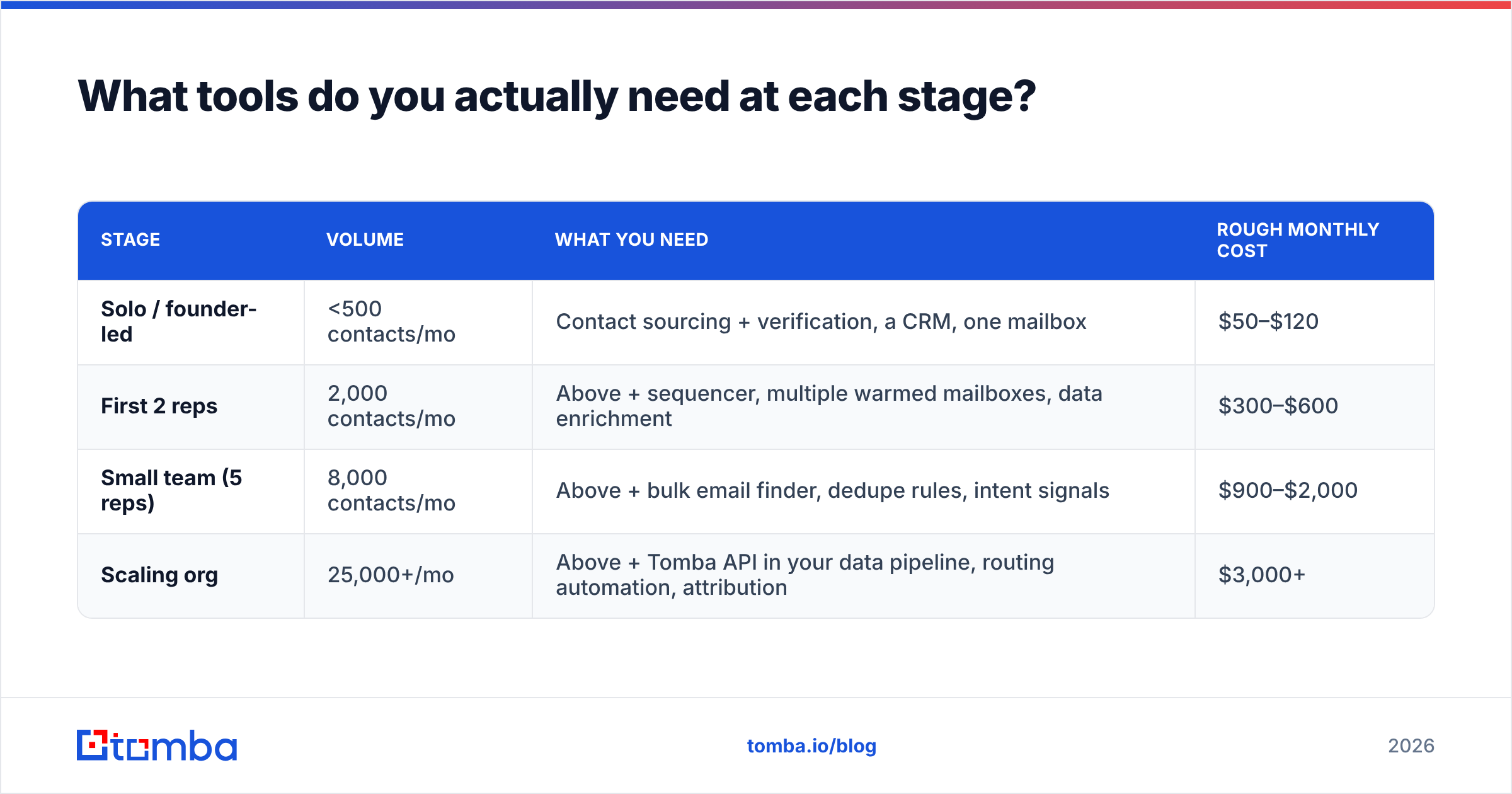
Task: Click the Contact sourcing + verification cell
Action: click(864, 322)
